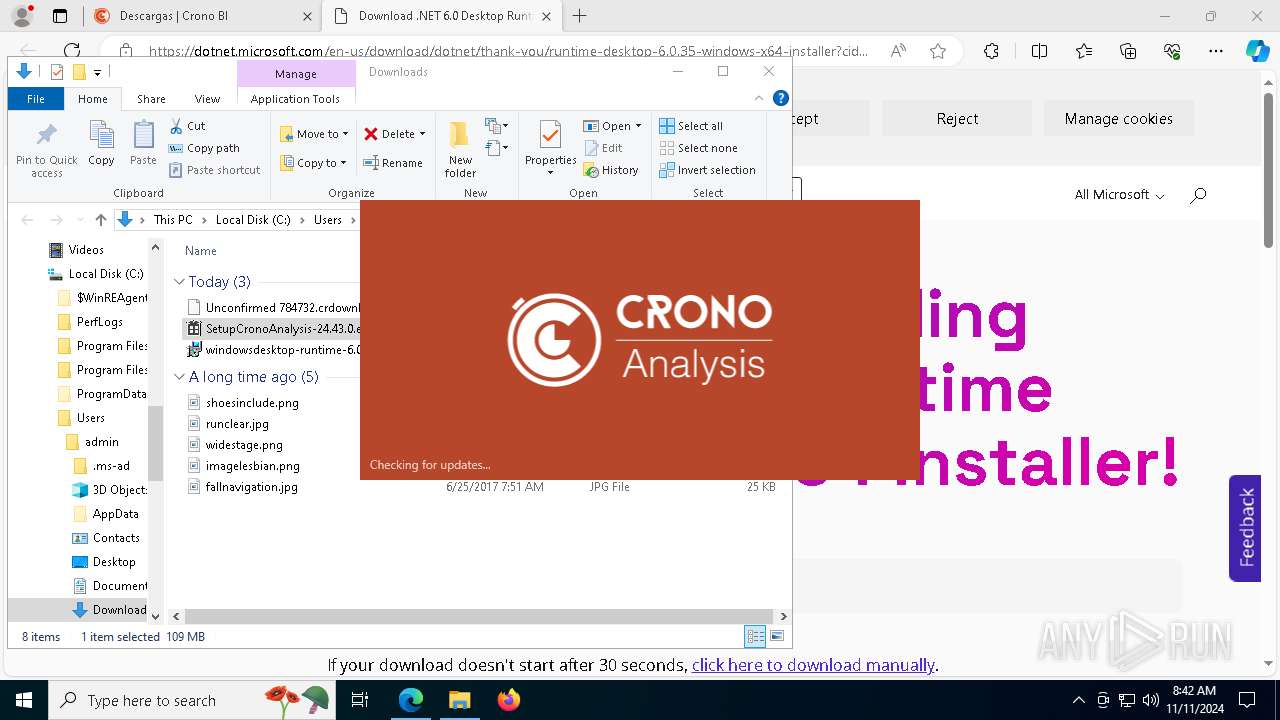Image resolution: width=1280 pixels, height=720 pixels.
Task: Click This PC in address bar
Action: coord(173,220)
